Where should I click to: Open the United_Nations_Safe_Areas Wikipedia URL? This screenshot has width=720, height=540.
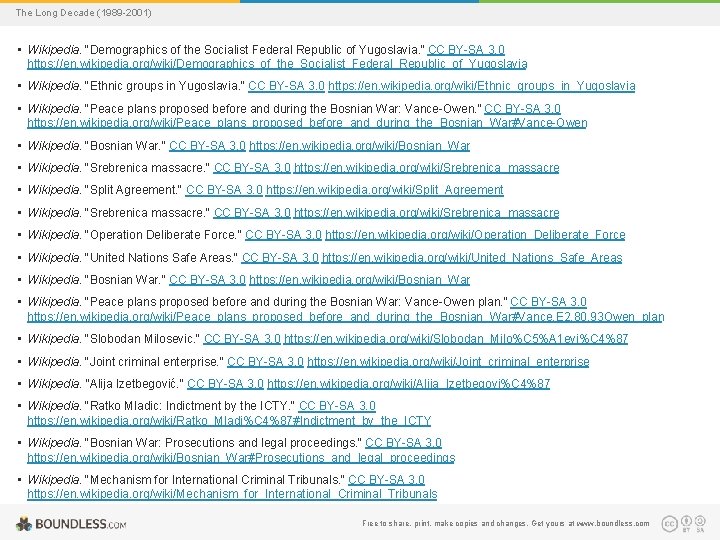(472, 258)
